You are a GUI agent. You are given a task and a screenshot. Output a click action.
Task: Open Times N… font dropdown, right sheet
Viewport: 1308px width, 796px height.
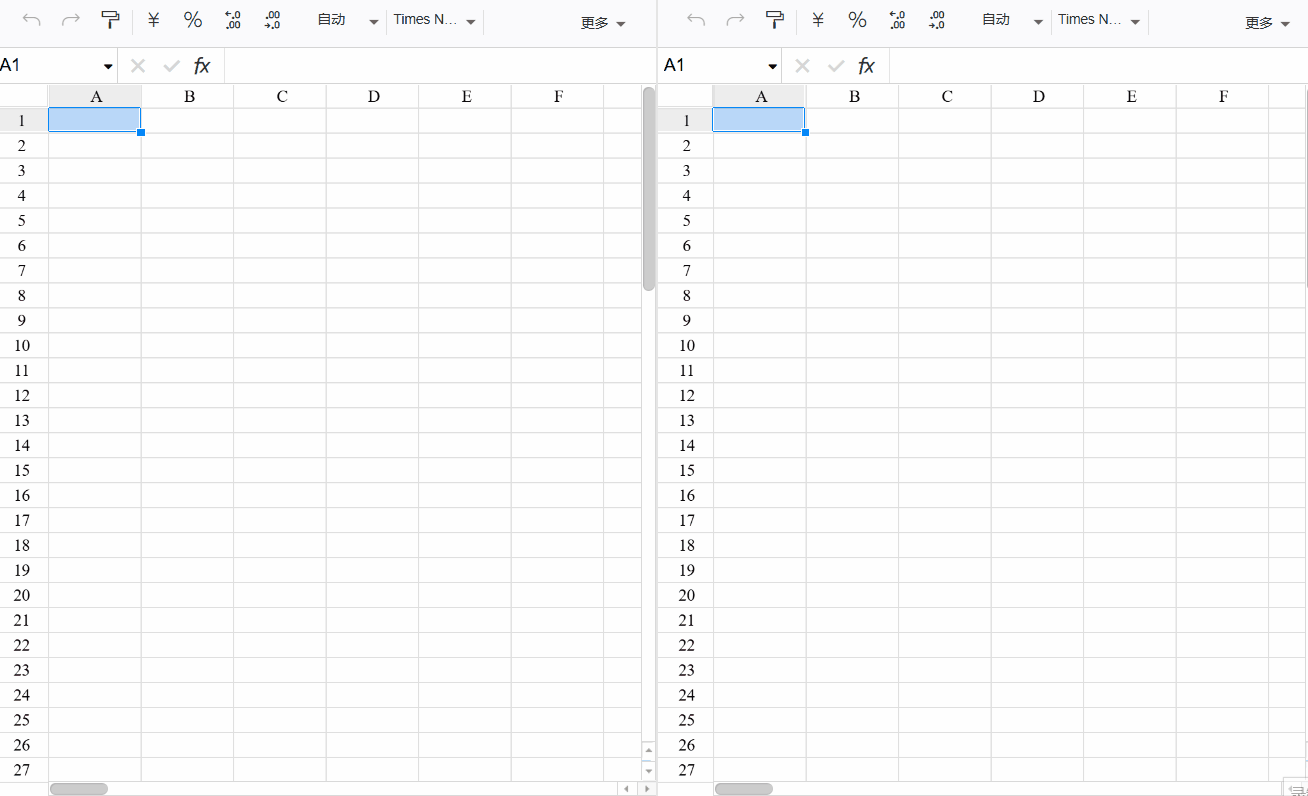pos(1099,20)
